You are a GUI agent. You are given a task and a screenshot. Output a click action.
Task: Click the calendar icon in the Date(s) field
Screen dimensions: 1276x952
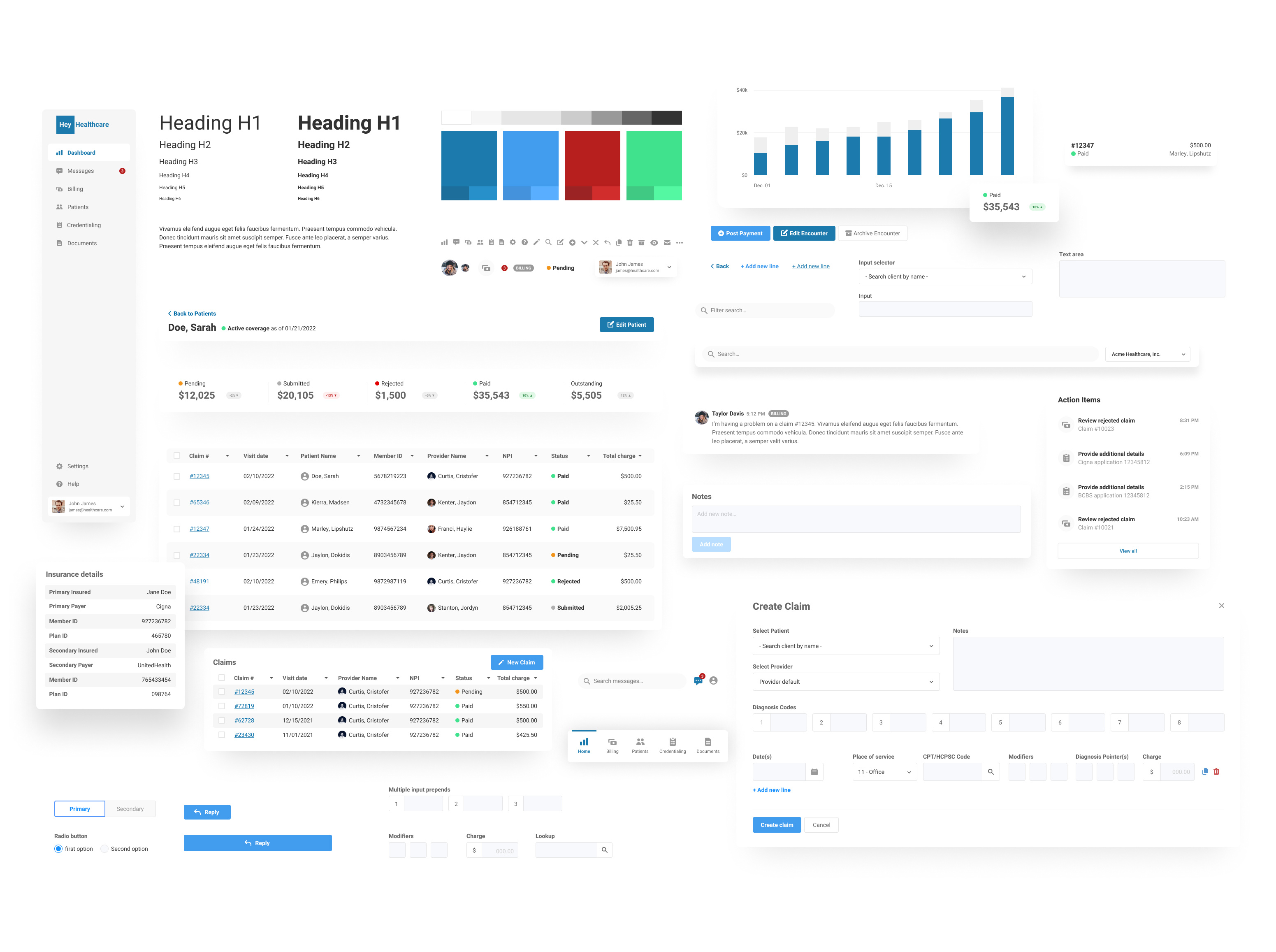tap(814, 772)
